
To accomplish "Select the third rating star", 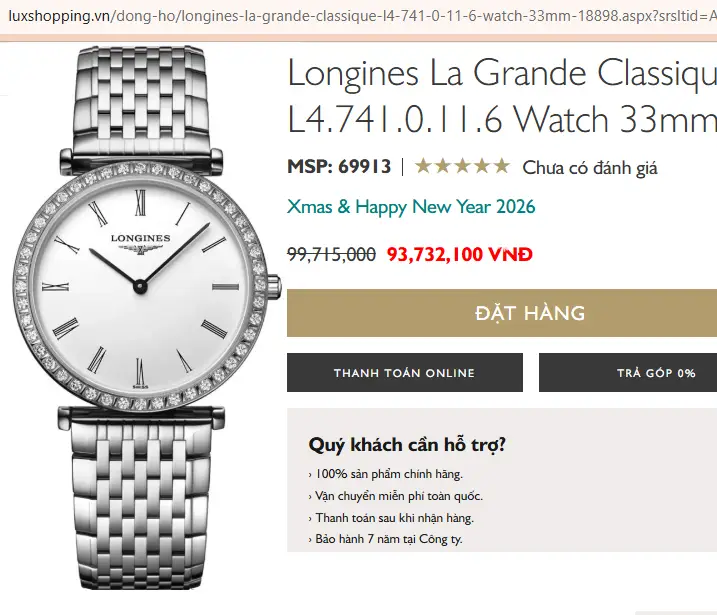I will (x=462, y=166).
